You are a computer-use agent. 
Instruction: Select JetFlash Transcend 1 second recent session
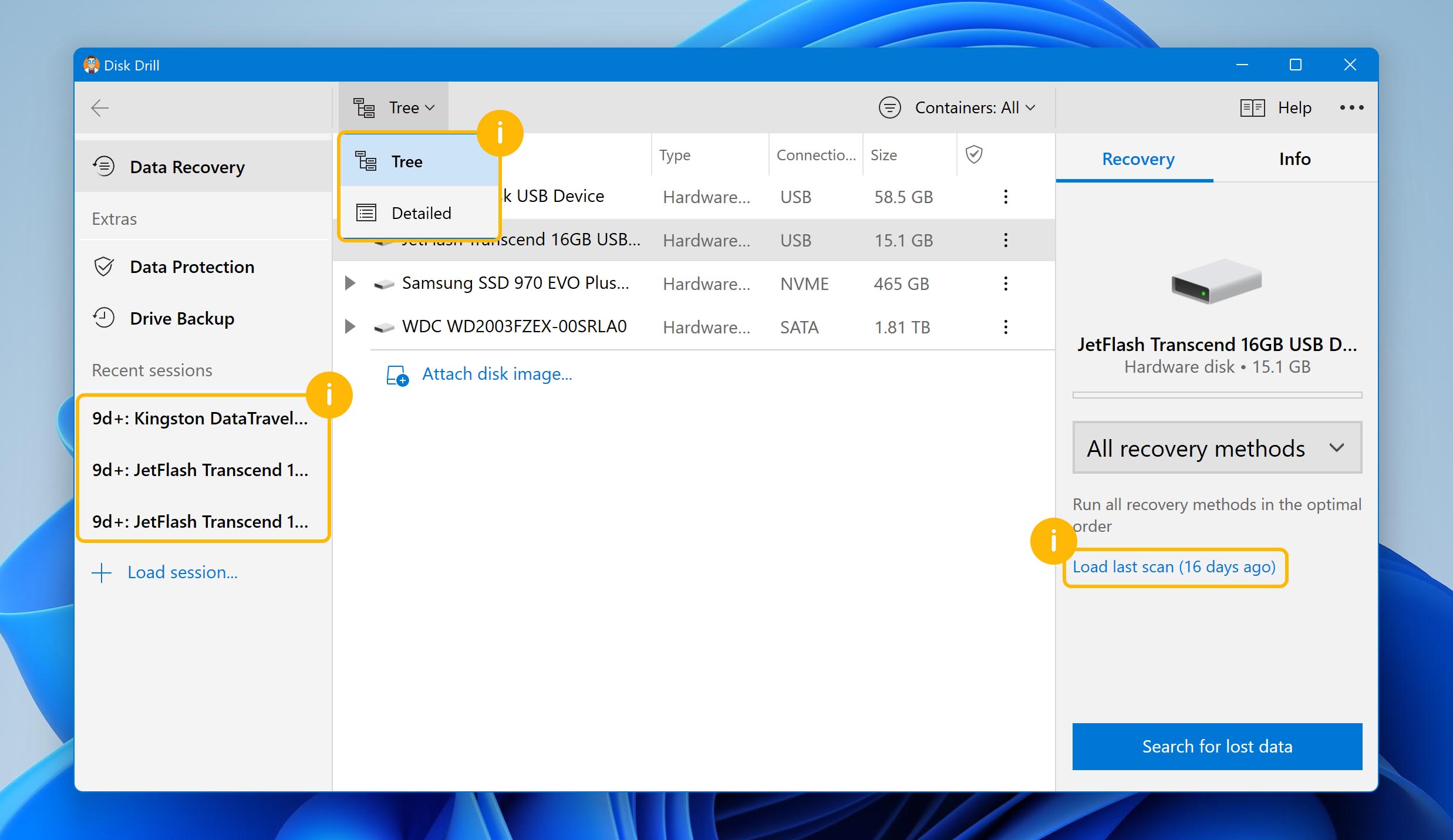click(x=200, y=521)
